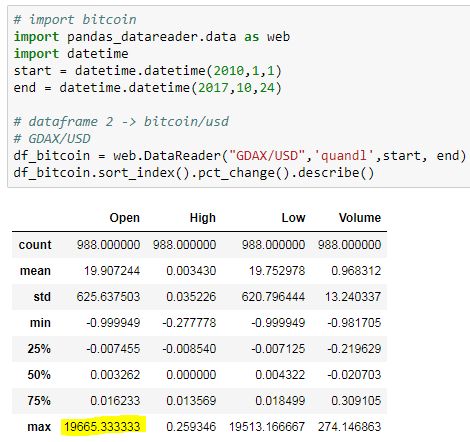This screenshot has height=442, width=470.
Task: Click the mean row label
Action: click(35, 271)
